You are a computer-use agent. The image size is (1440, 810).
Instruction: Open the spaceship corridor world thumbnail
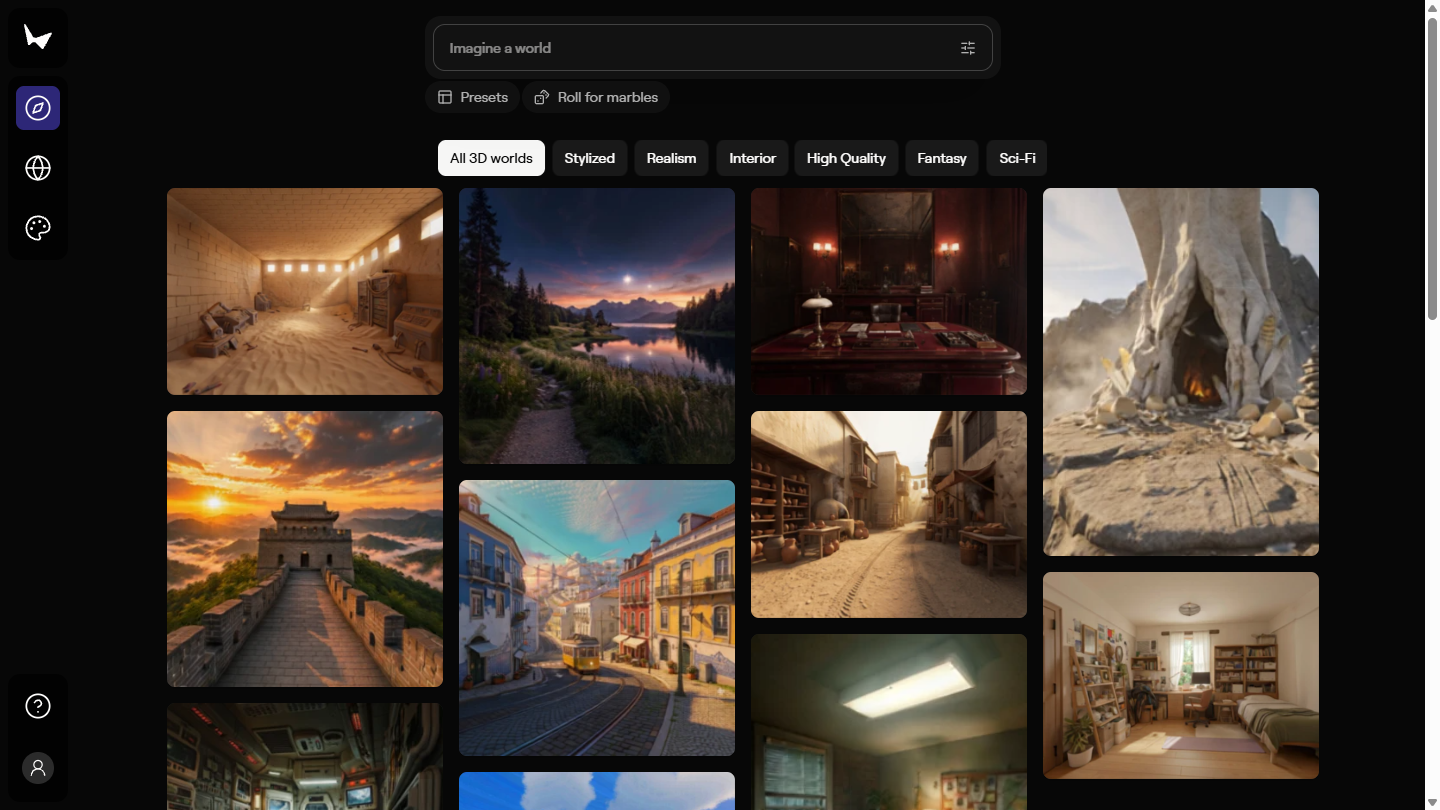(305, 756)
